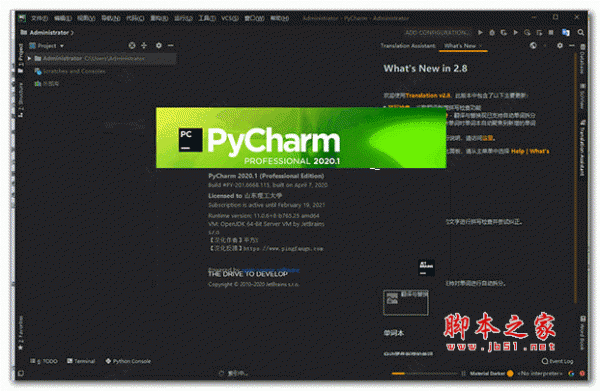Open the Run (运行) menu
Image resolution: width=600 pixels, height=391 pixels.
point(183,18)
